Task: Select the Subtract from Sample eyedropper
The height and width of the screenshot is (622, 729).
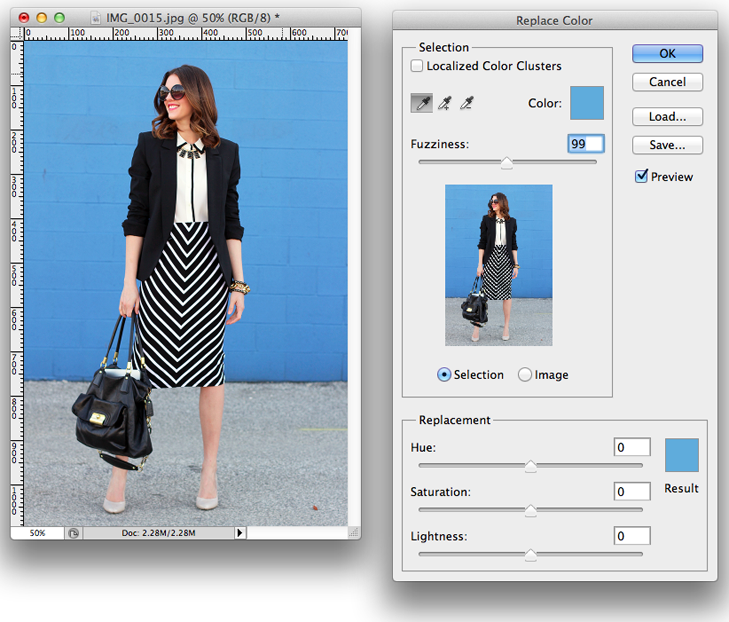Action: pyautogui.click(x=466, y=103)
